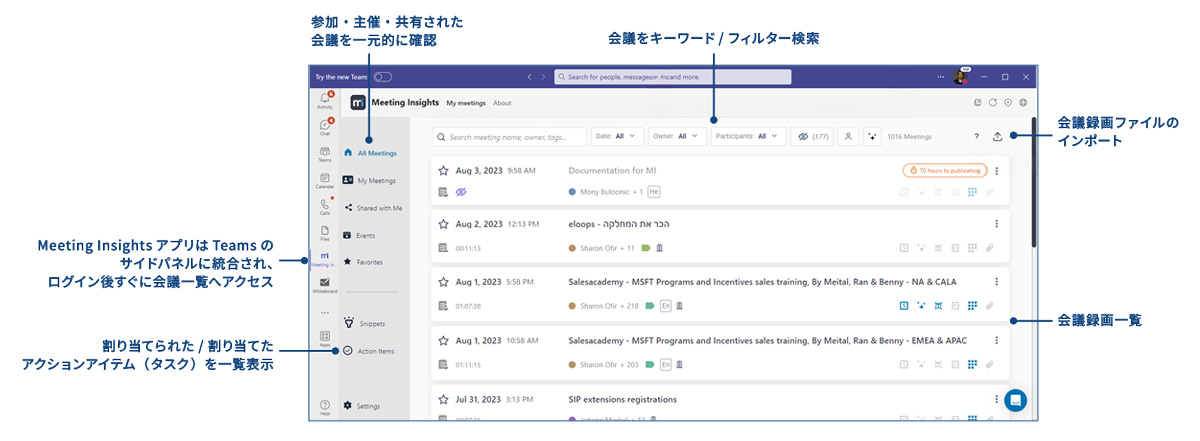
Task: Open more options for NA & CALA meeting
Action: coord(996,283)
